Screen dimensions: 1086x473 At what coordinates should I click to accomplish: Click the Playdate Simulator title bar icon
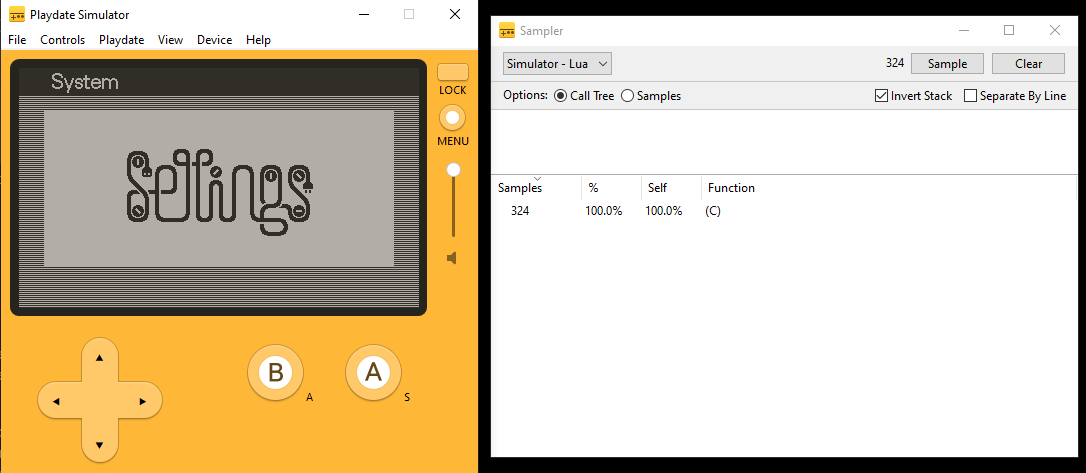pyautogui.click(x=17, y=15)
